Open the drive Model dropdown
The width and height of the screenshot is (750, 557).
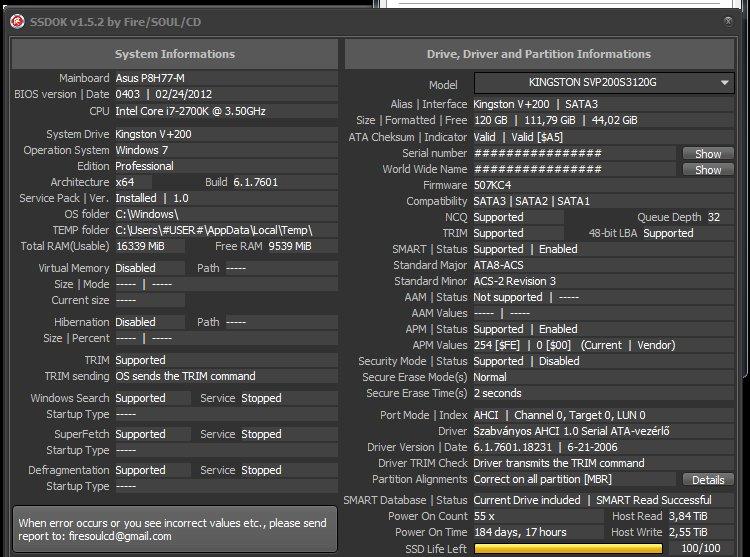click(604, 83)
